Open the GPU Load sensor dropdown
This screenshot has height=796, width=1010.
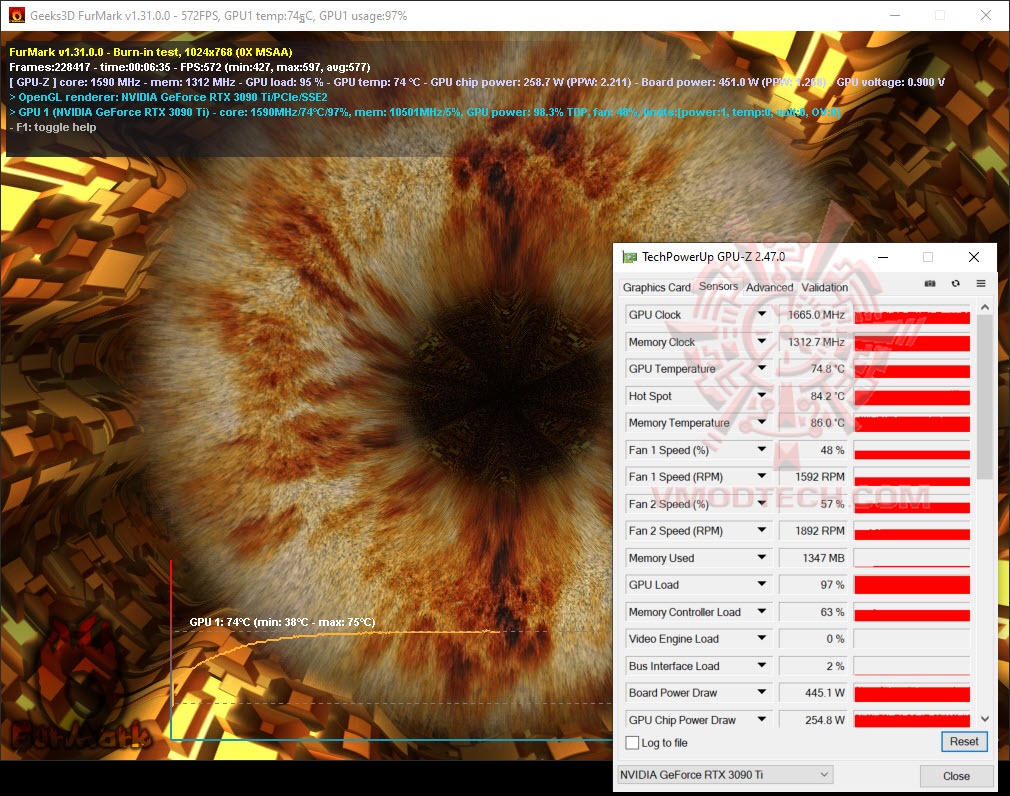coord(761,584)
